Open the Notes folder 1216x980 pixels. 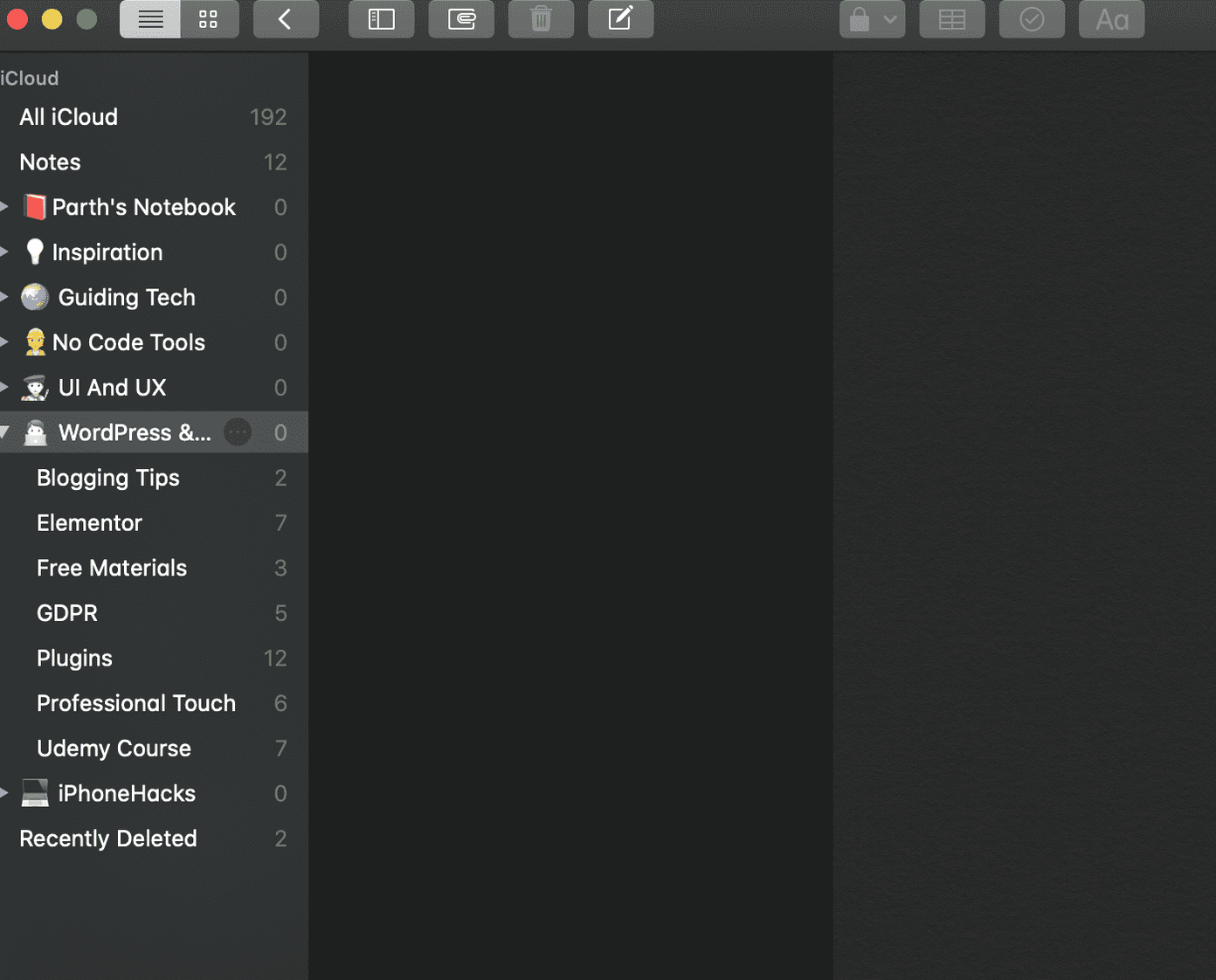154,162
